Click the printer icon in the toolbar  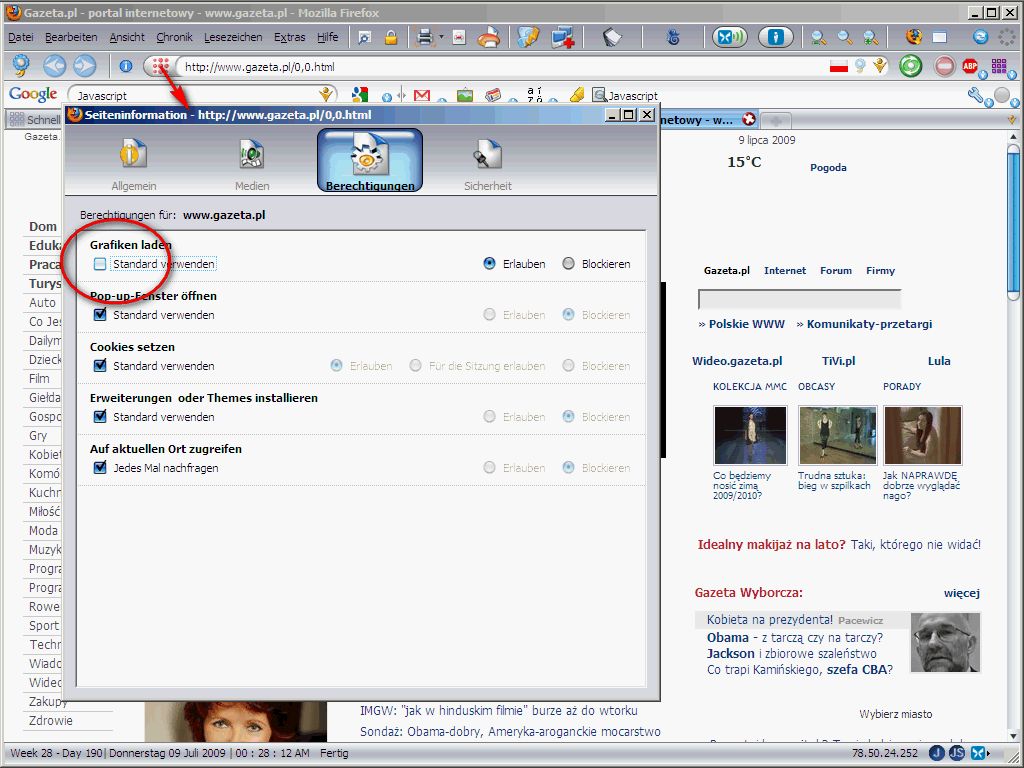tap(424, 37)
